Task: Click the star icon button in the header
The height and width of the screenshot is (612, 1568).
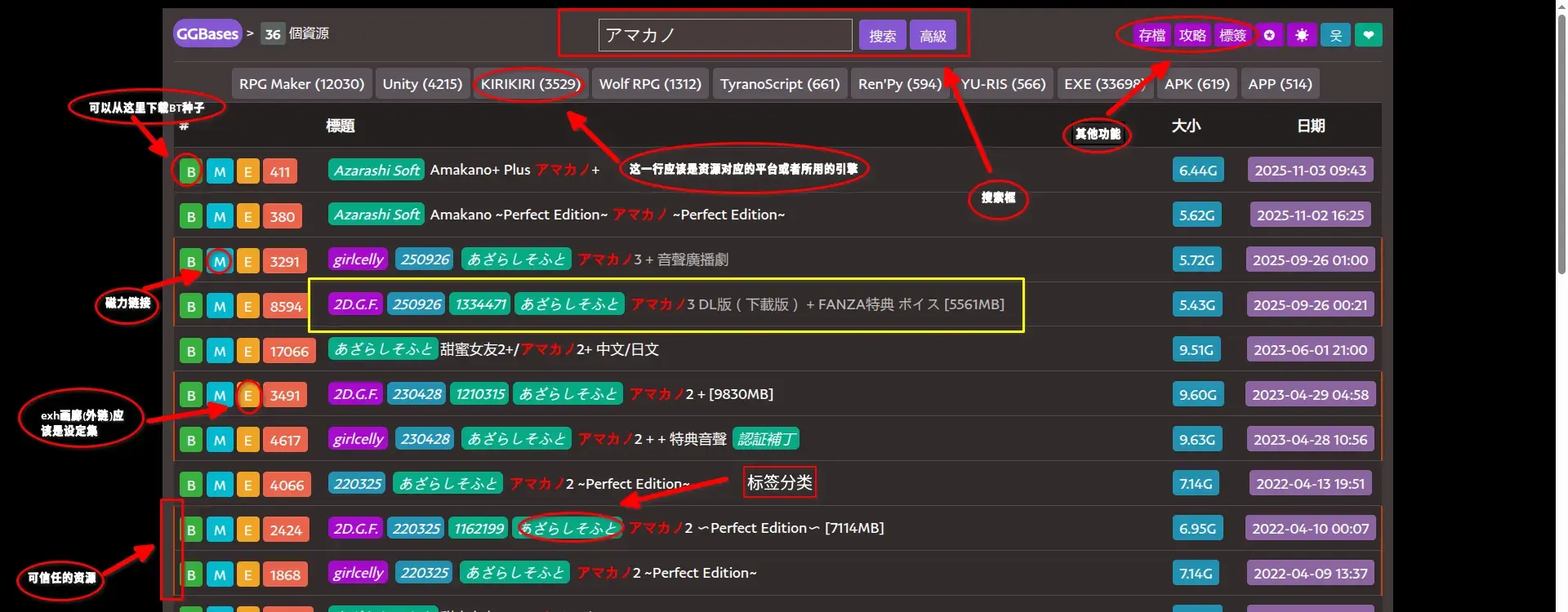Action: tap(1269, 35)
